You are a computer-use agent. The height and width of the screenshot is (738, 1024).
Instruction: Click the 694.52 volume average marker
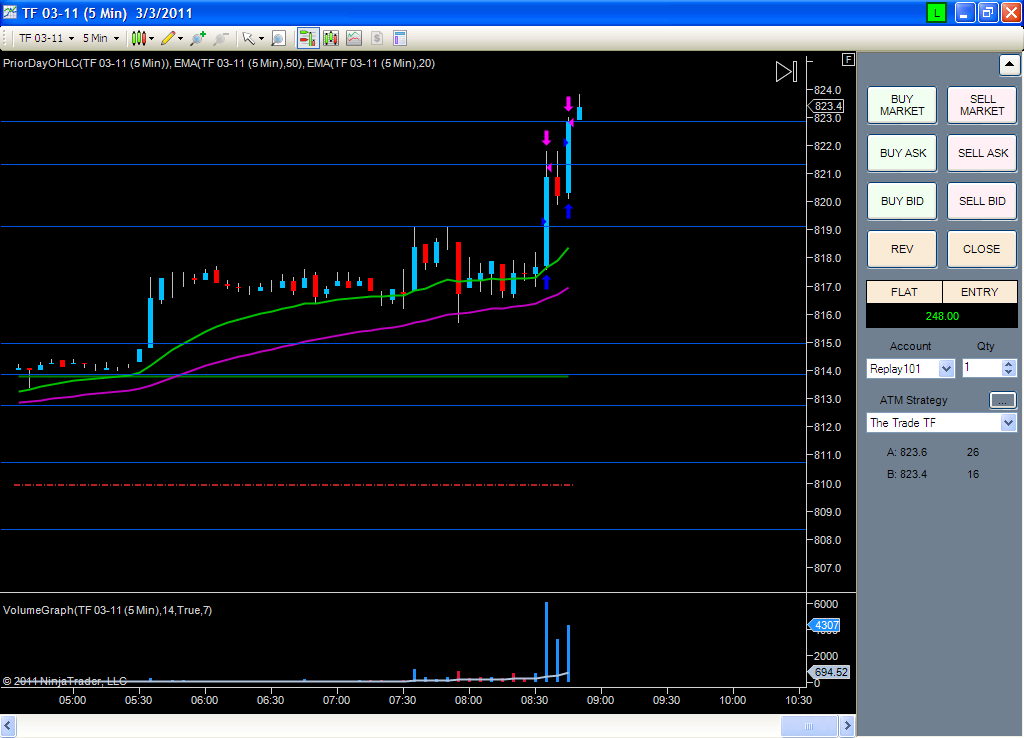[x=829, y=672]
